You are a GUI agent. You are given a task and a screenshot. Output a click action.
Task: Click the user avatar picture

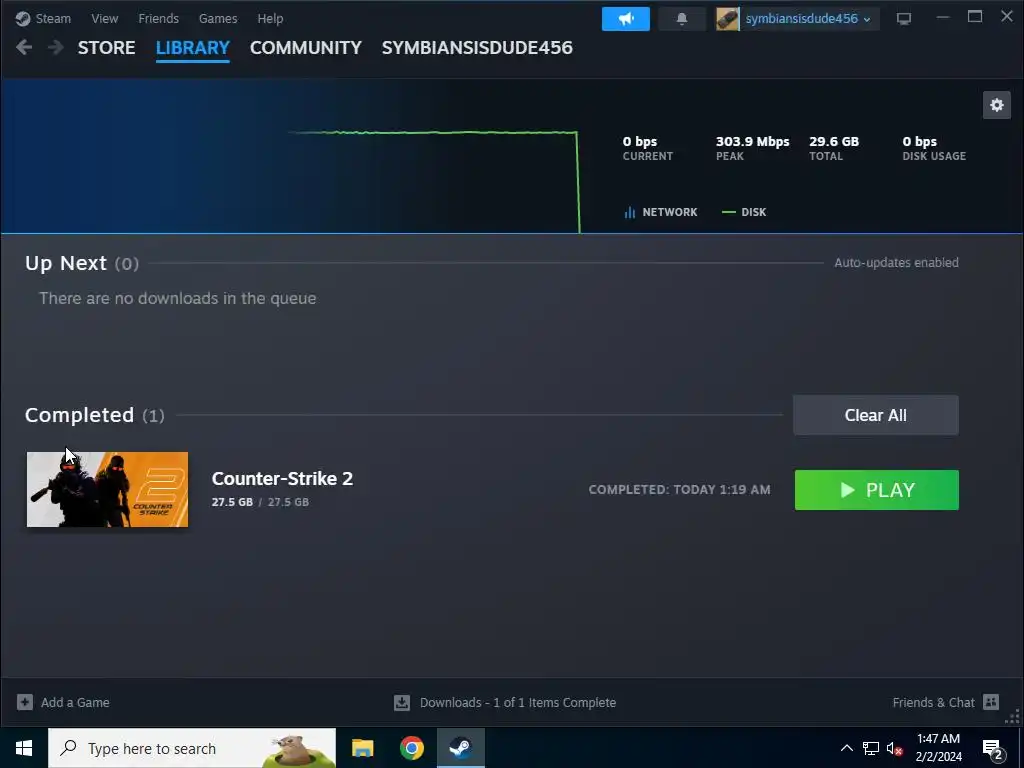[728, 19]
